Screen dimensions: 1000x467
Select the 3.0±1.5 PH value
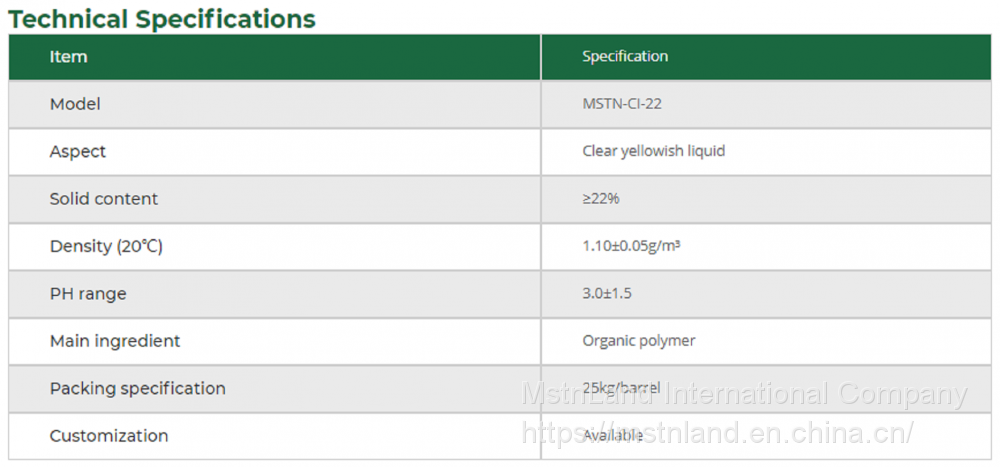tap(607, 294)
